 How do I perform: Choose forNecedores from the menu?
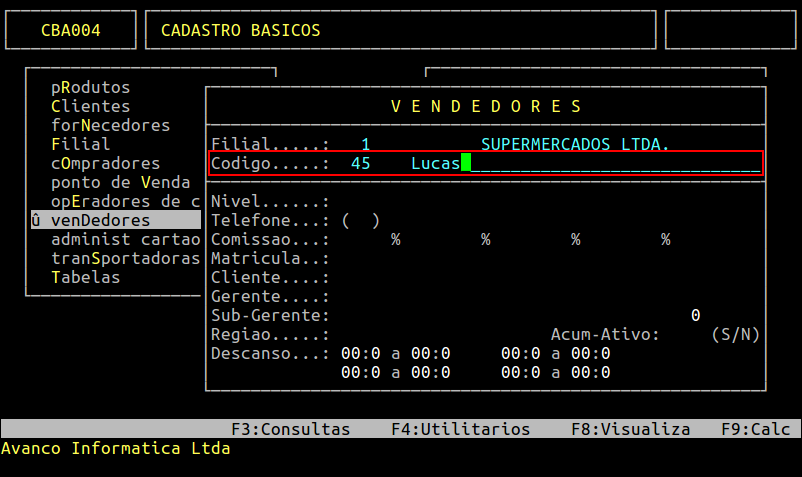pos(110,125)
